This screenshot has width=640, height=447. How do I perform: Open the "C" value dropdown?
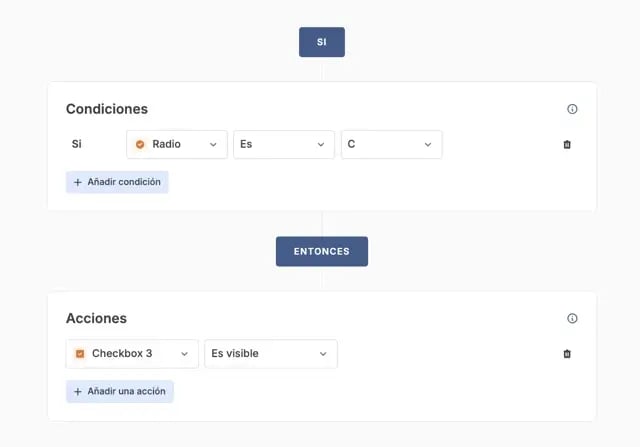click(x=391, y=144)
